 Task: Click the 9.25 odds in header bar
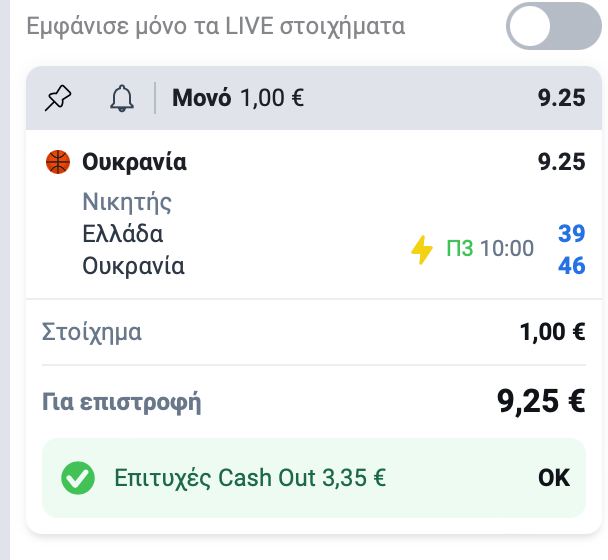click(x=561, y=98)
